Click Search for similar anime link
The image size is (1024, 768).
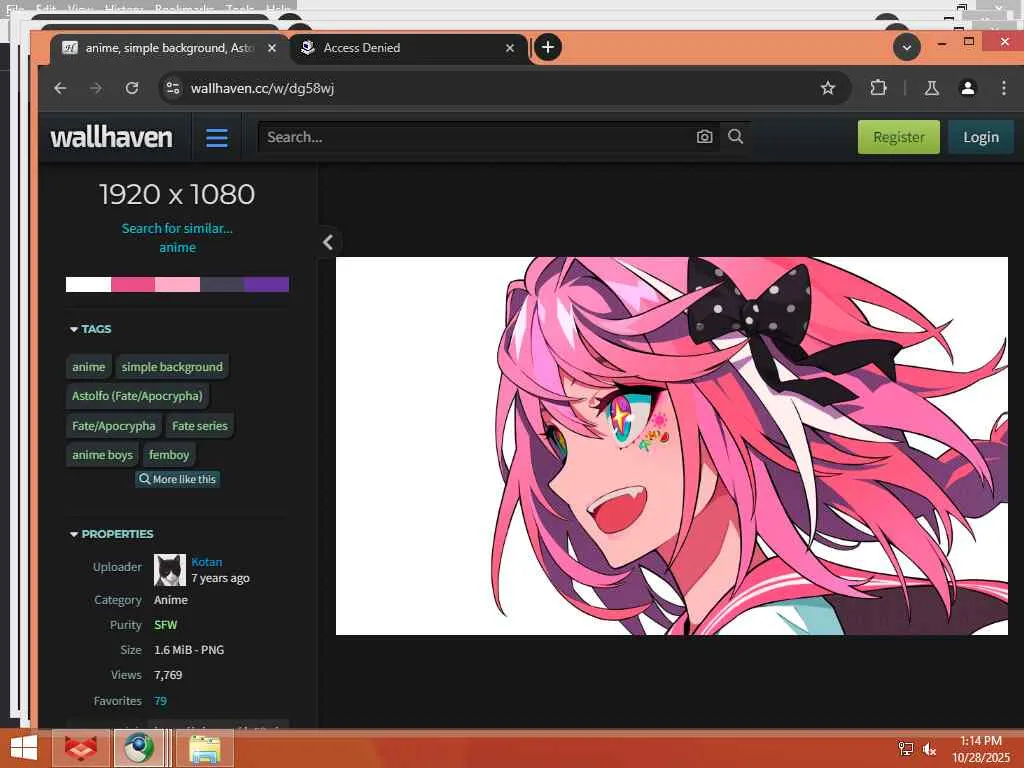point(177,238)
